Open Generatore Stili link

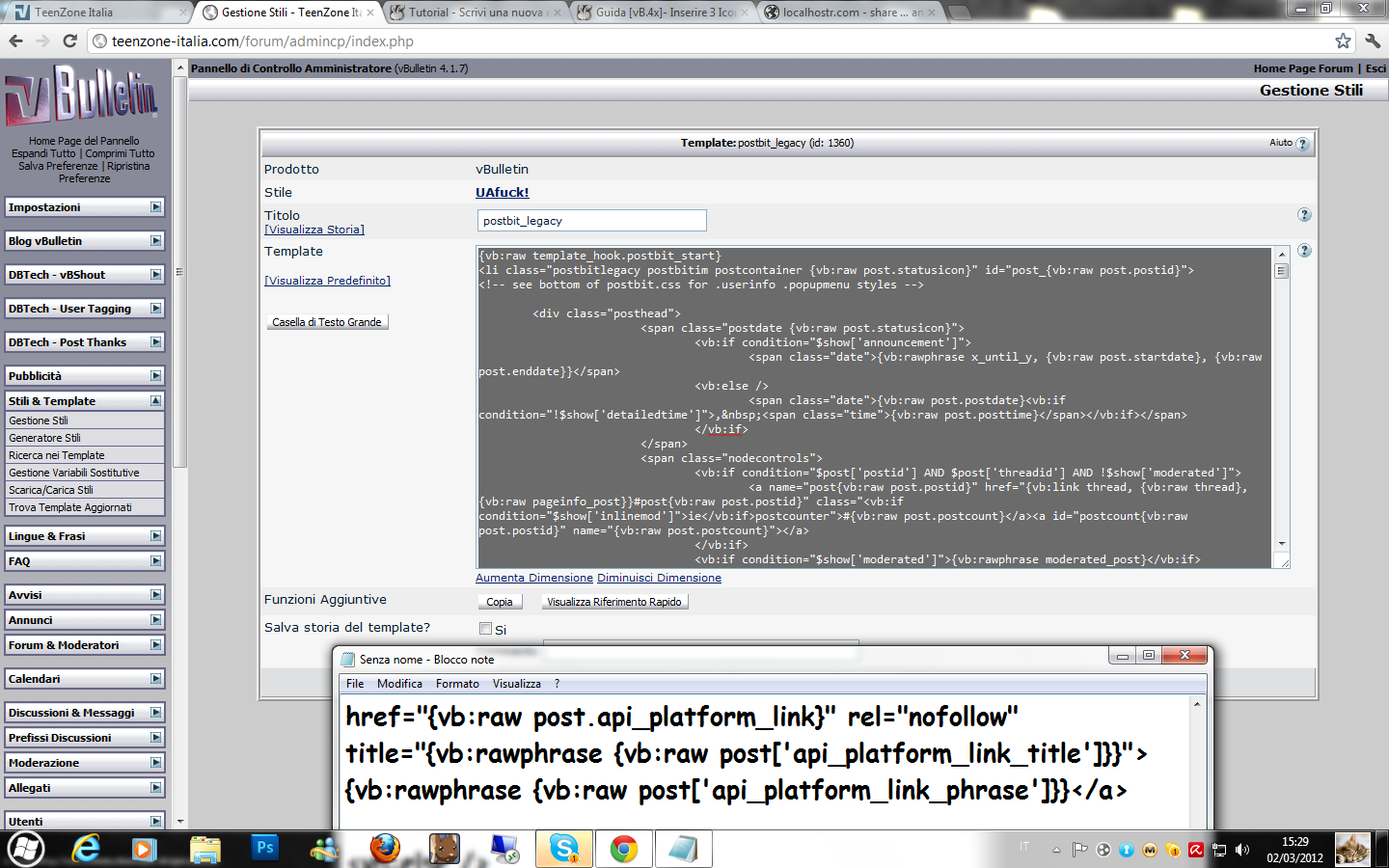point(44,438)
